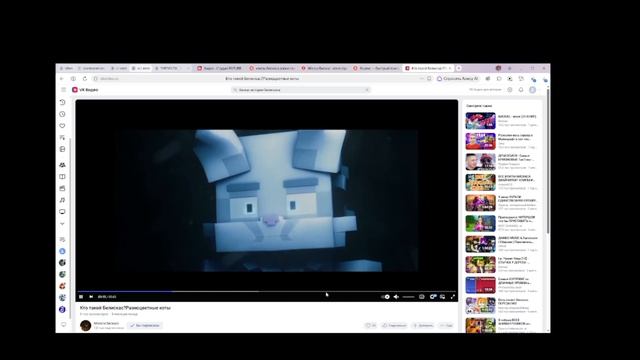Open the third recommended video thumbnail
640x360 pixels.
coord(481,162)
